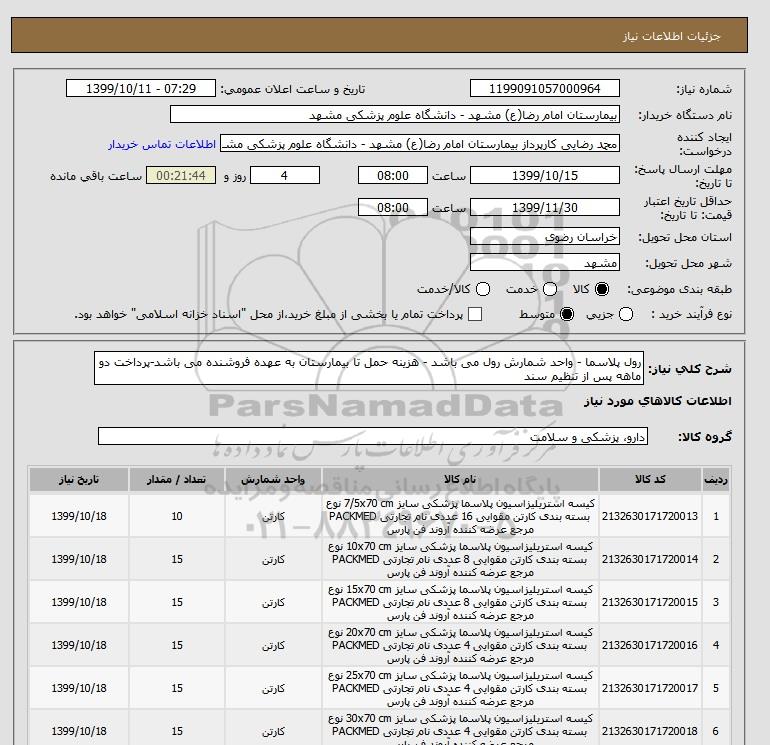The image size is (770, 745).
Task: Click need date 1399/10/18 in row 6
Action: click(79, 731)
